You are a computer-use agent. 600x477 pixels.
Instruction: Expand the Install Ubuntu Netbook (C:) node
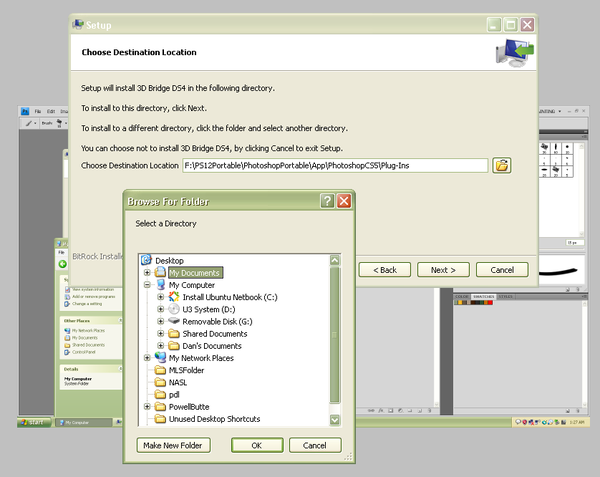click(161, 297)
